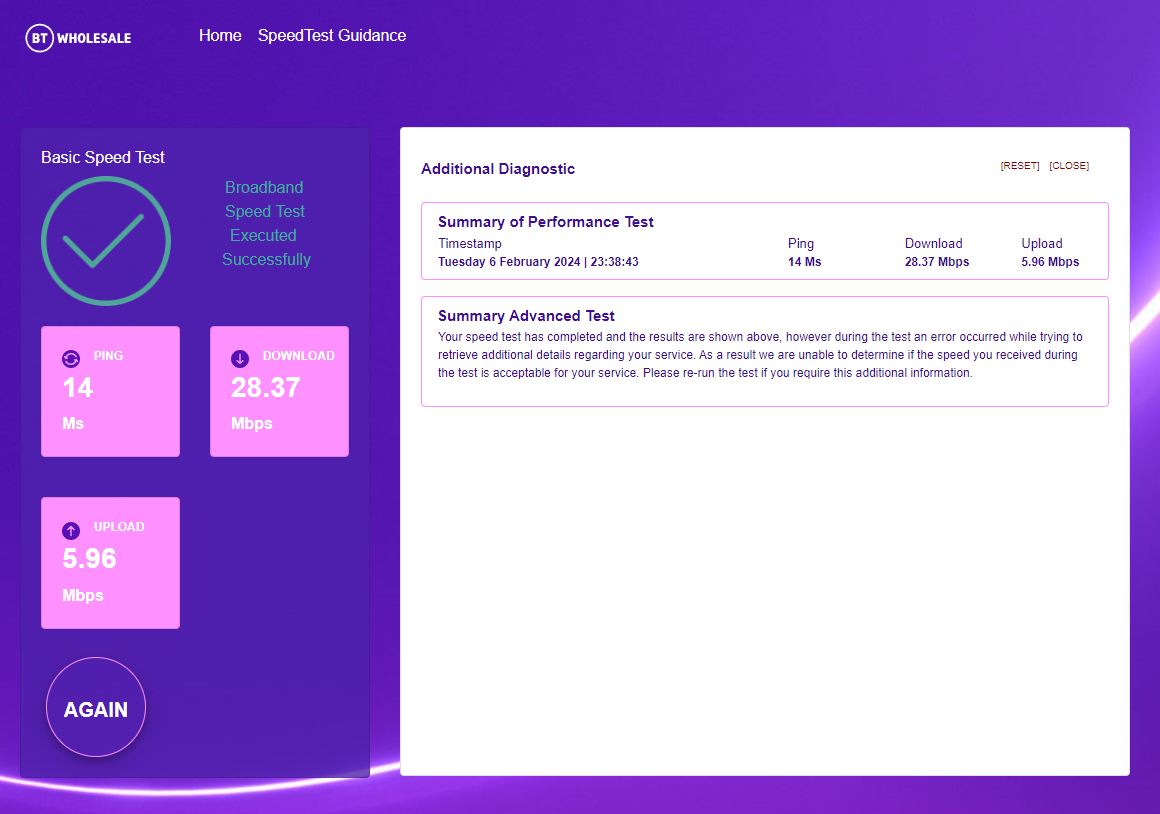Open the Home menu item
Screen dimensions: 1160x814
pos(220,36)
